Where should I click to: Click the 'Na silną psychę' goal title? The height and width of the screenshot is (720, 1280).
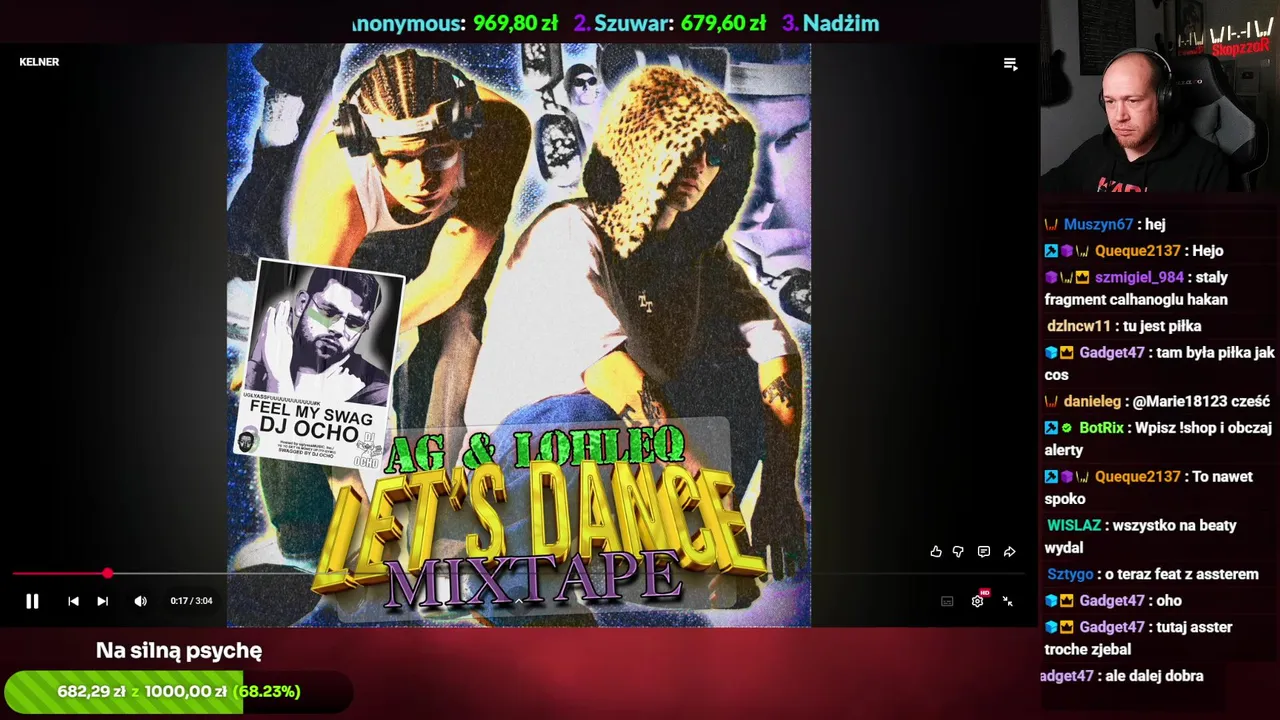pos(179,650)
